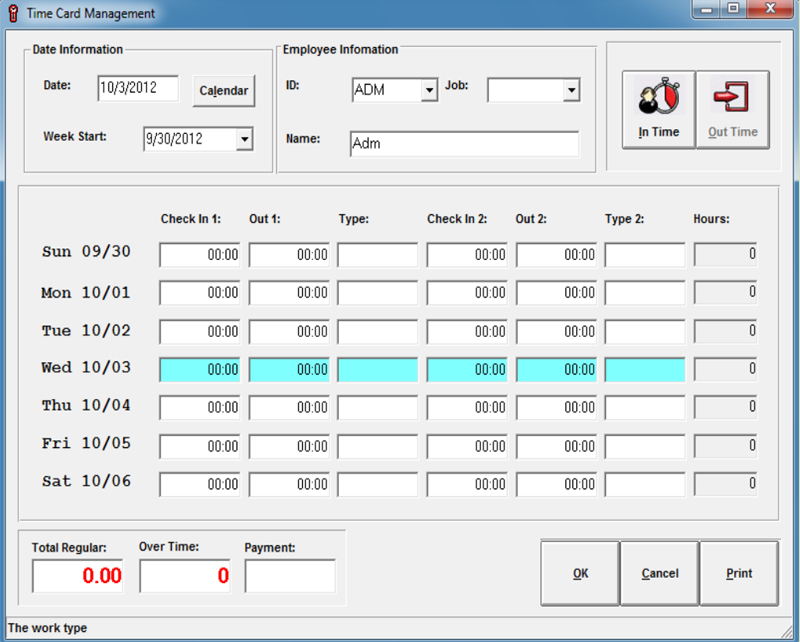
Task: Select Type field for Tue 10/02
Action: [x=378, y=332]
